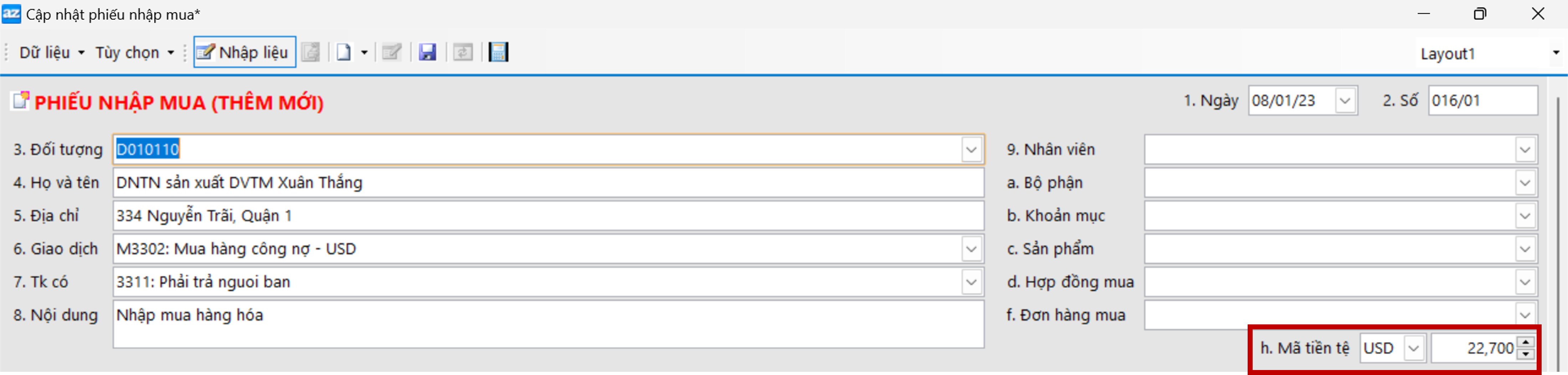Viewport: 1568px width, 375px height.
Task: Click the greyed-out icon right of Nhập liệu
Action: coord(311,52)
